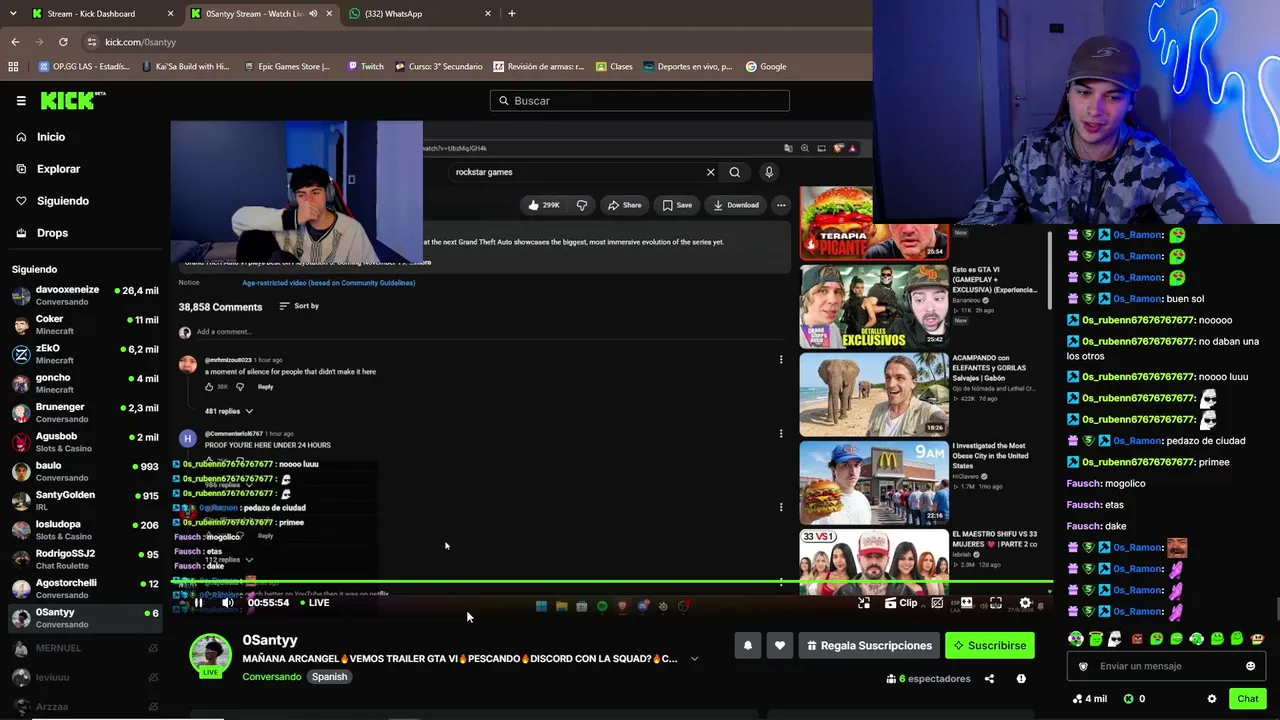The height and width of the screenshot is (720, 1280).
Task: Open Agostorchelli channel in Siguiendo list
Action: pos(85,588)
